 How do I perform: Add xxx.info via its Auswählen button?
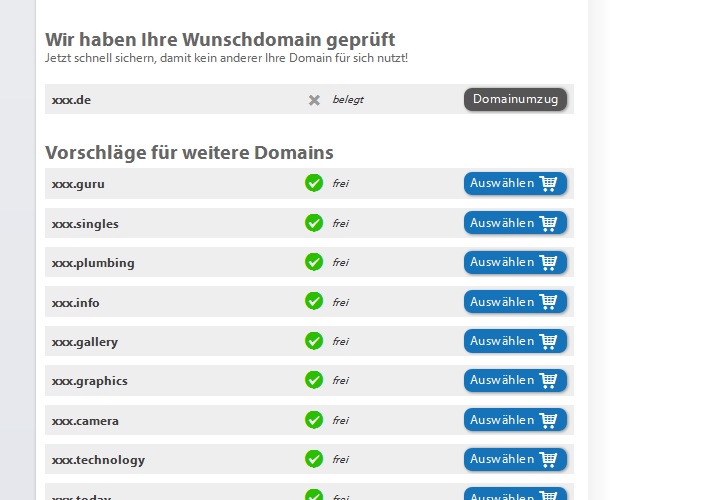[515, 301]
